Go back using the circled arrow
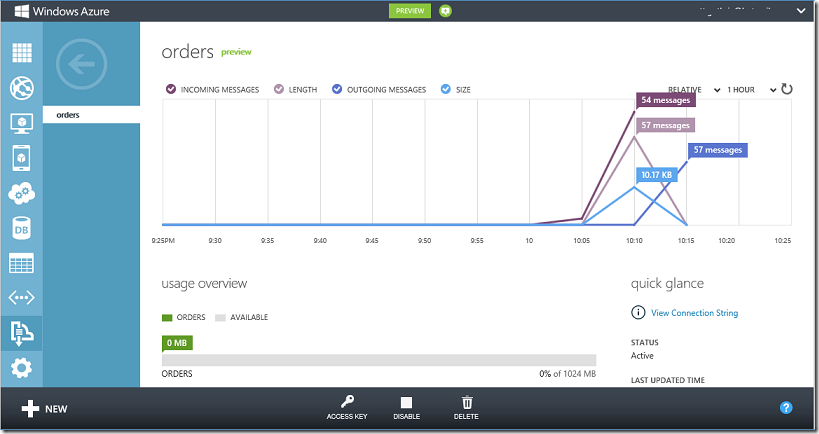The height and width of the screenshot is (434, 819). (81, 64)
